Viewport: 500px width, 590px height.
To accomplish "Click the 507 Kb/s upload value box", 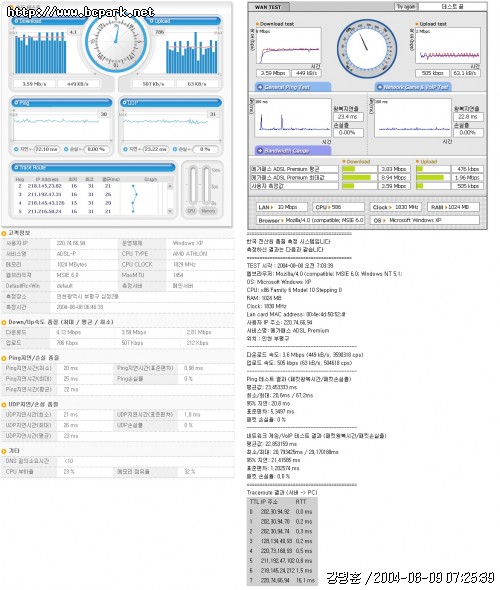I will click(x=153, y=84).
